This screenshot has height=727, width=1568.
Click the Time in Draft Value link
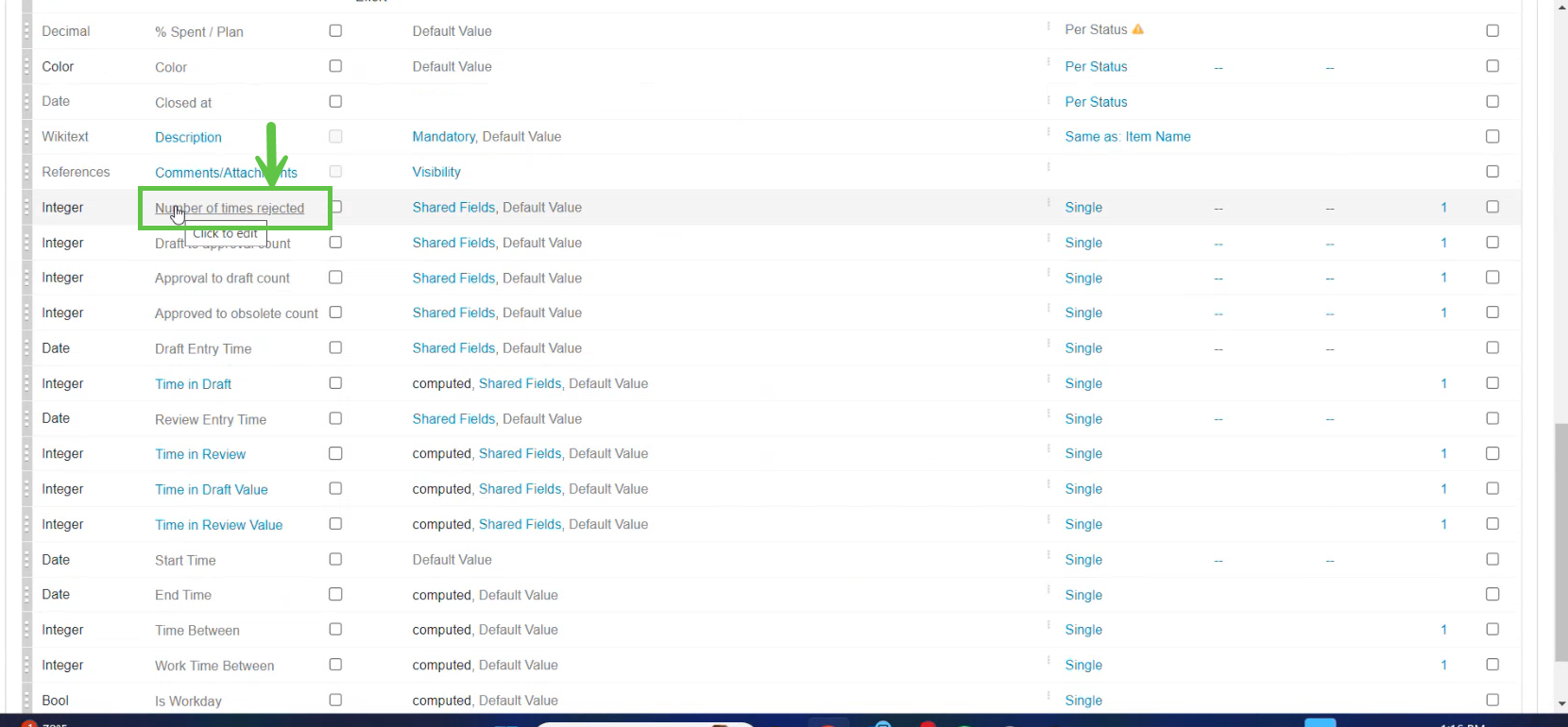[x=212, y=490]
